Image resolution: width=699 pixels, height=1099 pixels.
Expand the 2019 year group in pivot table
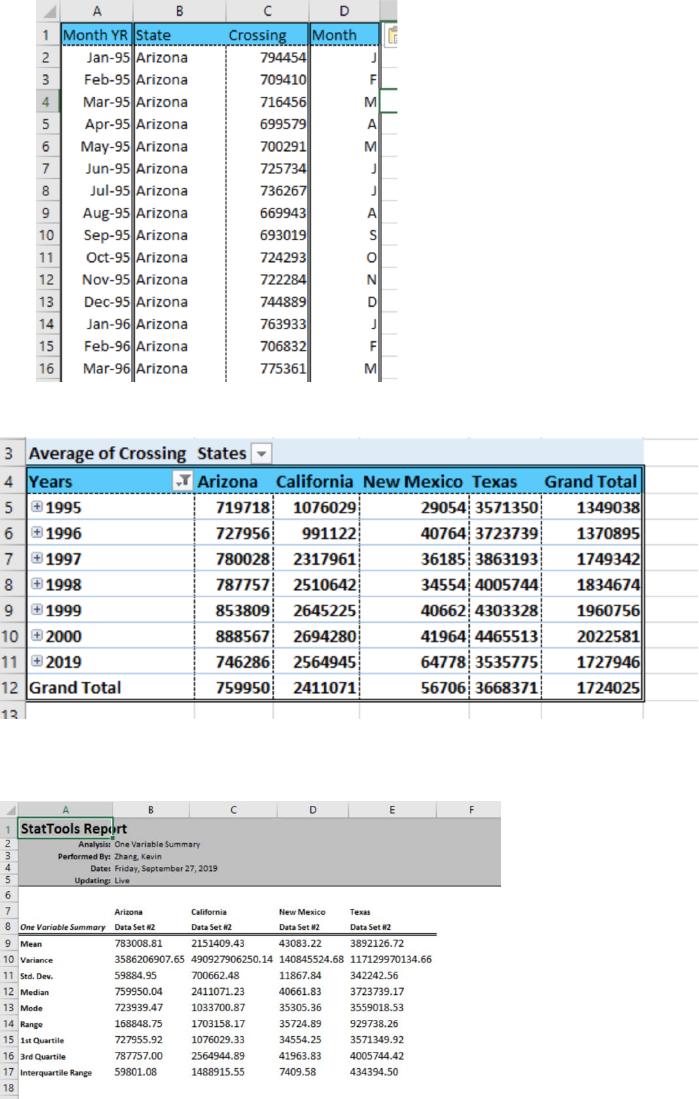pos(36,661)
